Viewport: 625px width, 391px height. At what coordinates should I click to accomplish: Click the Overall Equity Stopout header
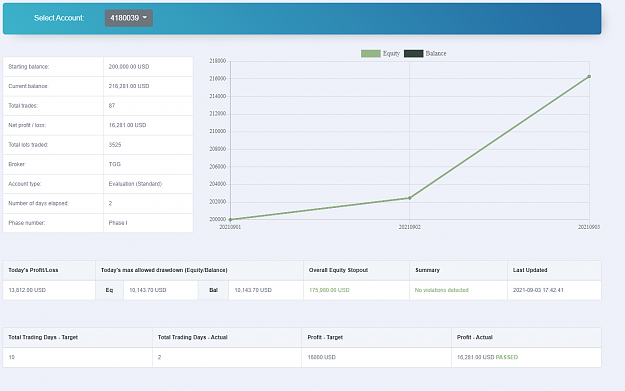click(338, 270)
